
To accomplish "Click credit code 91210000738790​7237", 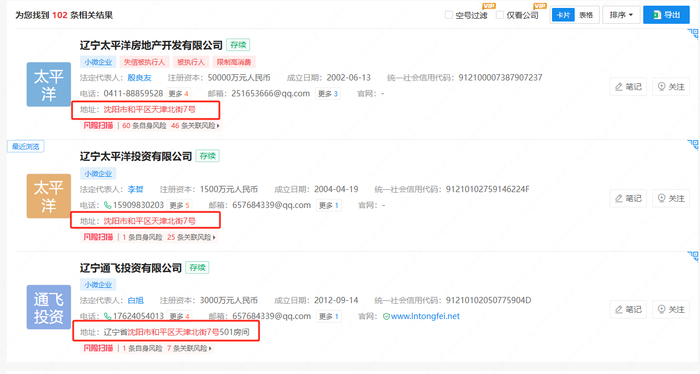I will pos(500,78).
